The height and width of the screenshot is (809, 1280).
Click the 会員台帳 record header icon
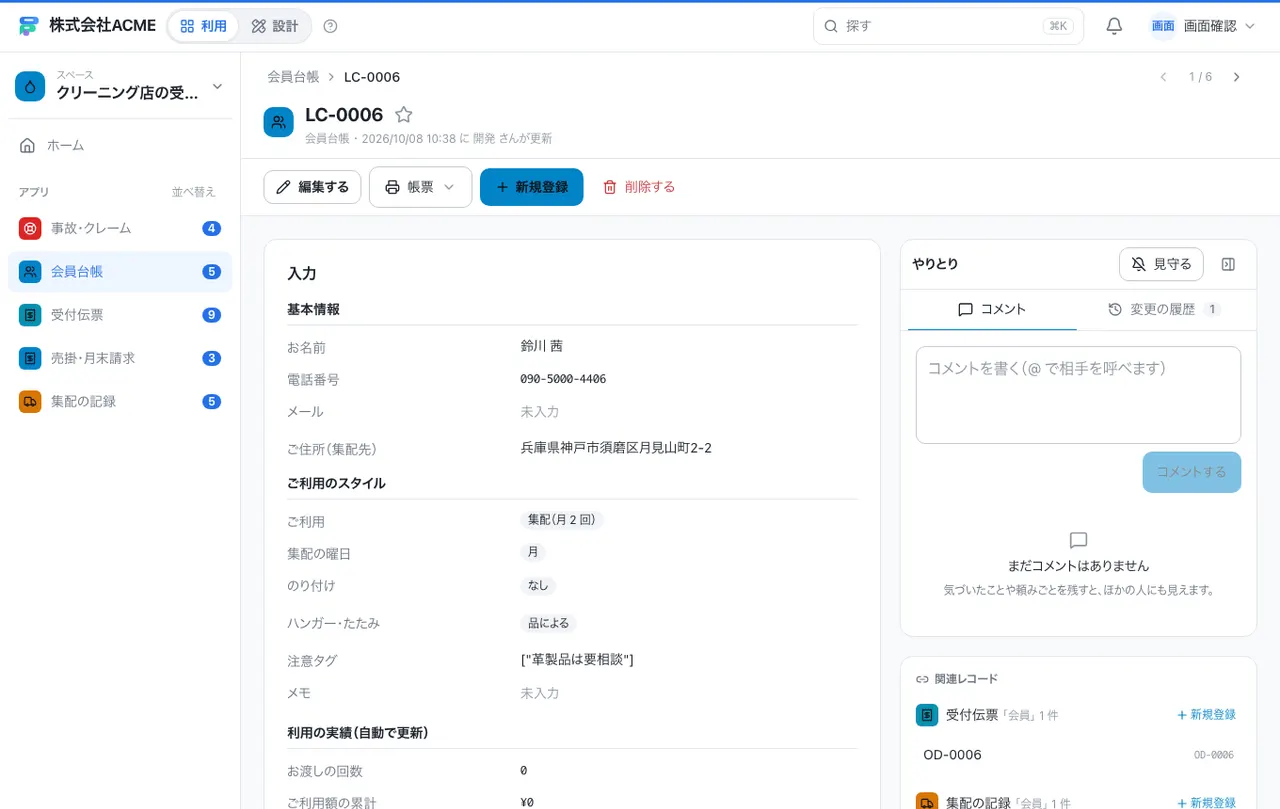(x=279, y=122)
